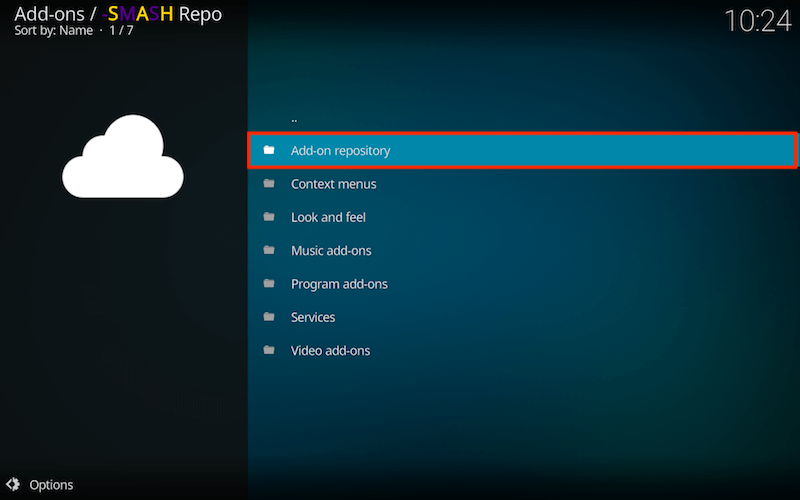Open the Add-on repository folder
Image resolution: width=800 pixels, height=500 pixels.
click(x=522, y=151)
